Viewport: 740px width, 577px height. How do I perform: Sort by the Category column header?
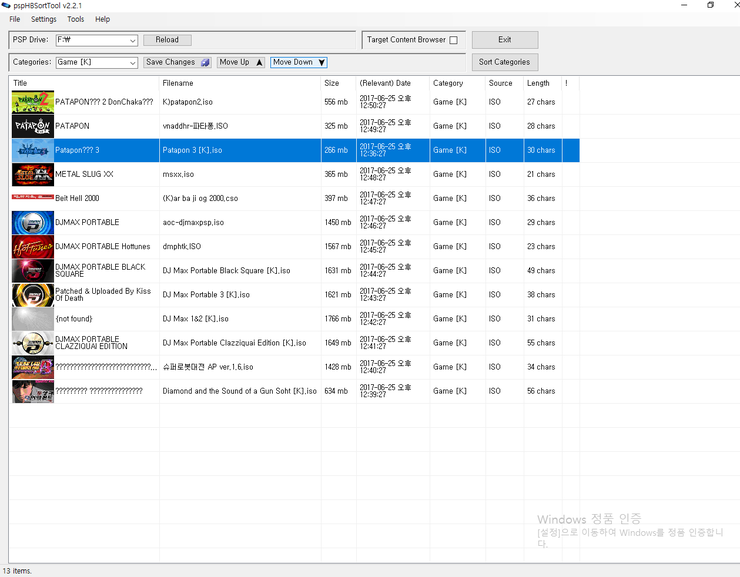click(x=457, y=83)
